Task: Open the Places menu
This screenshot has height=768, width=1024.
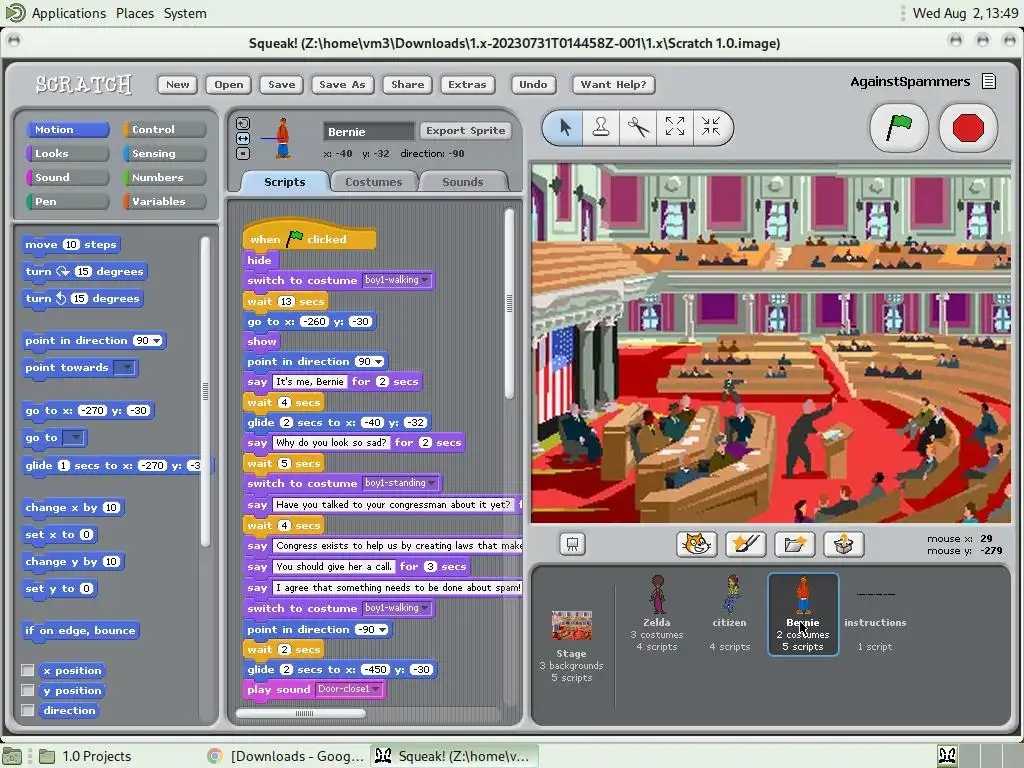Action: [x=135, y=13]
